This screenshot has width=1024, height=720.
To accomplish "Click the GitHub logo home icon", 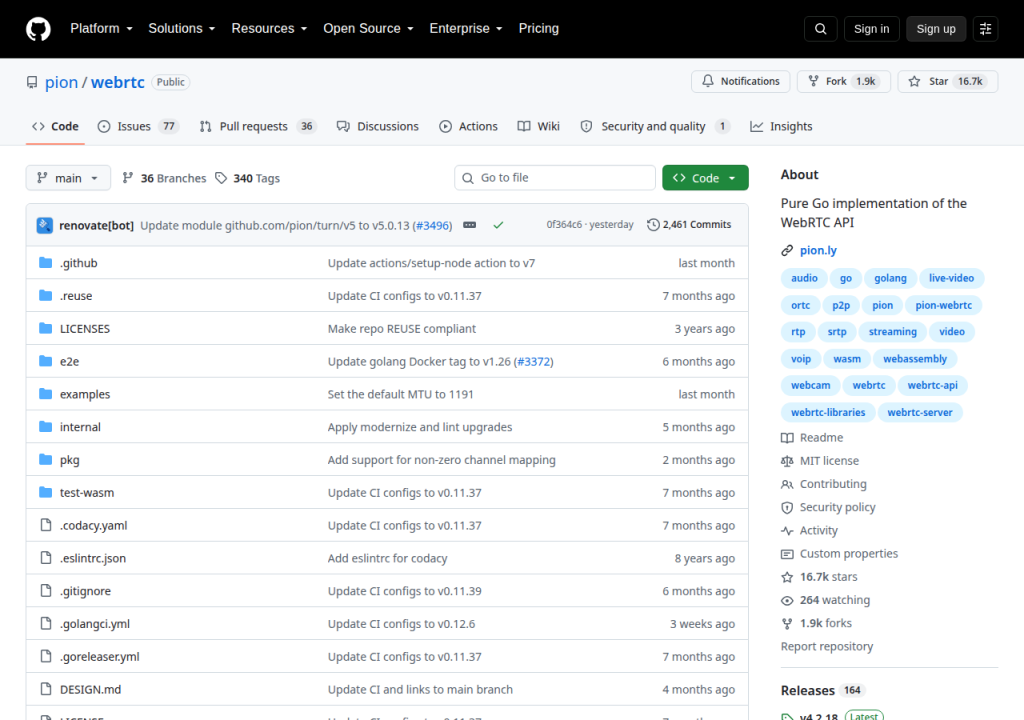I will [x=38, y=29].
